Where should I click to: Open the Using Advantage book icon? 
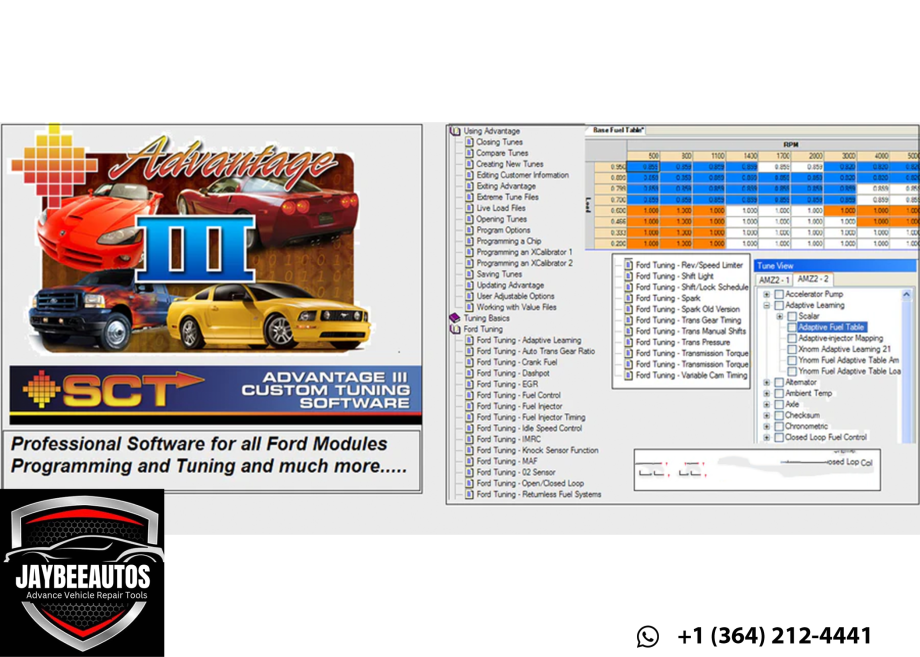click(455, 131)
